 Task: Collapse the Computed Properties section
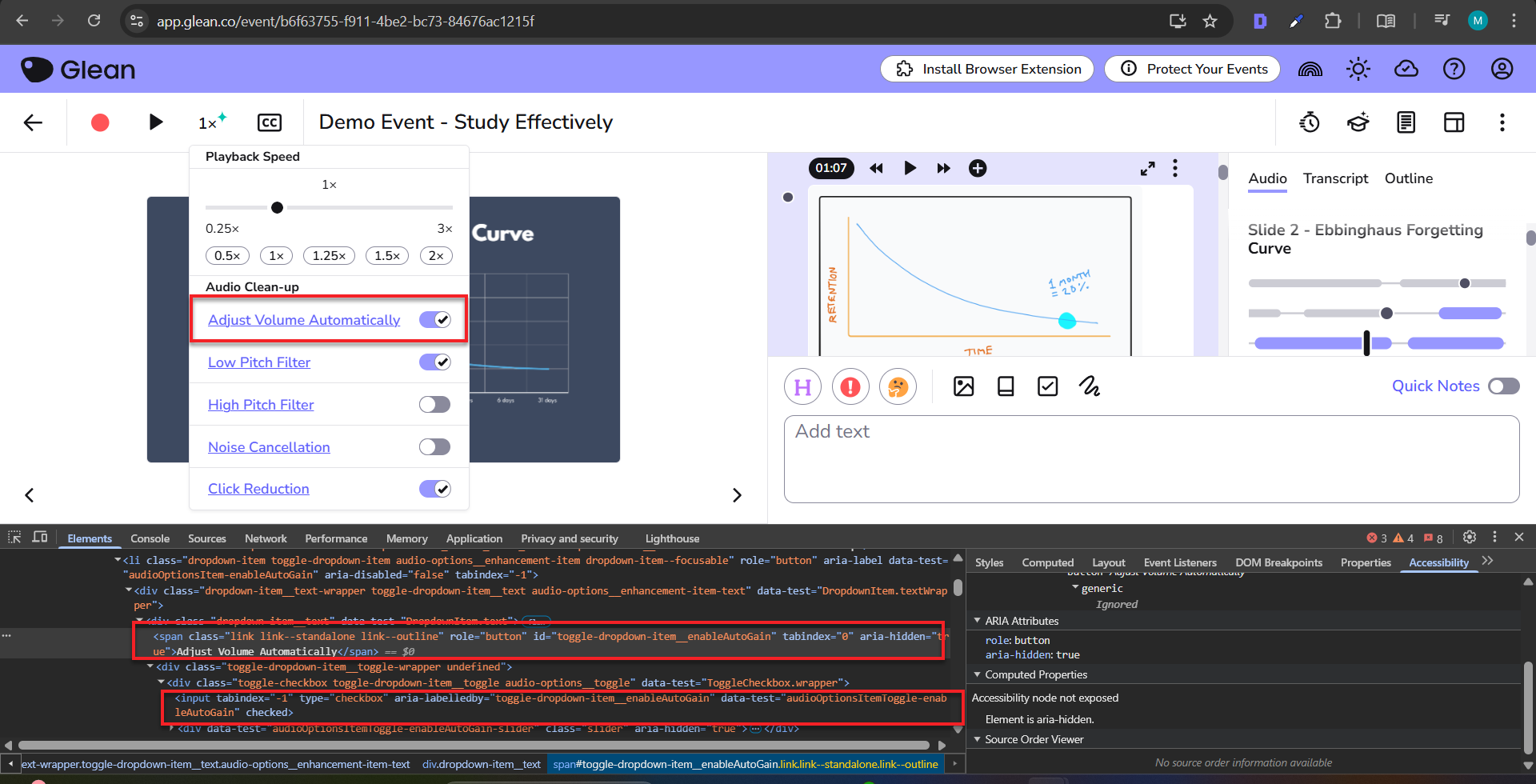pos(977,674)
